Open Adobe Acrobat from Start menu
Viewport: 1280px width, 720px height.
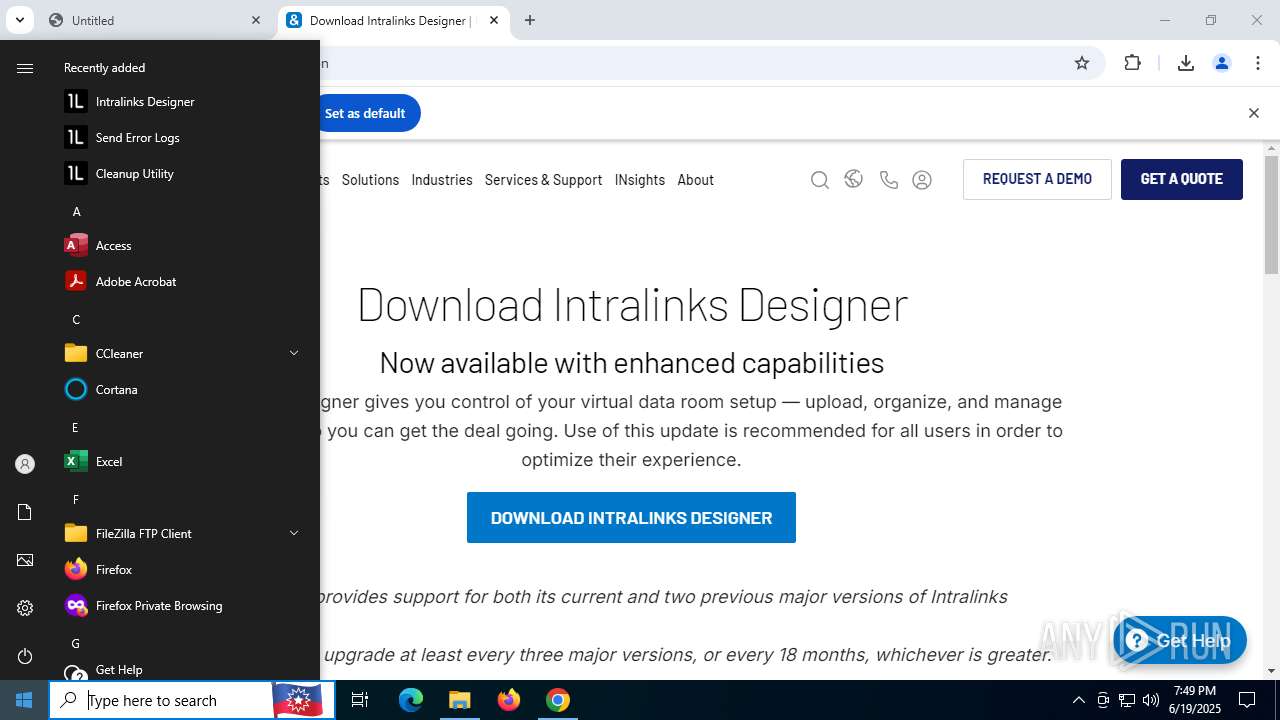(x=180, y=282)
